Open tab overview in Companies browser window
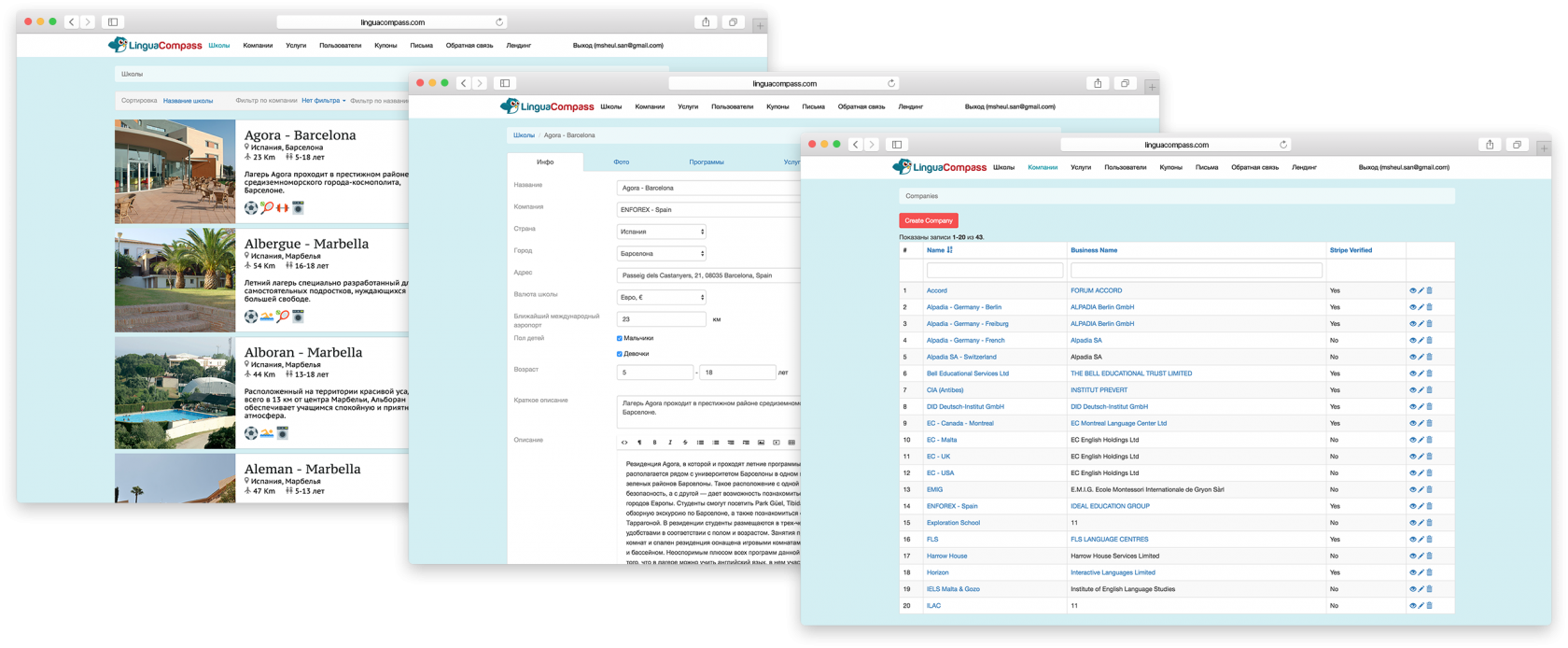The height and width of the screenshot is (648, 1568). pyautogui.click(x=1517, y=145)
